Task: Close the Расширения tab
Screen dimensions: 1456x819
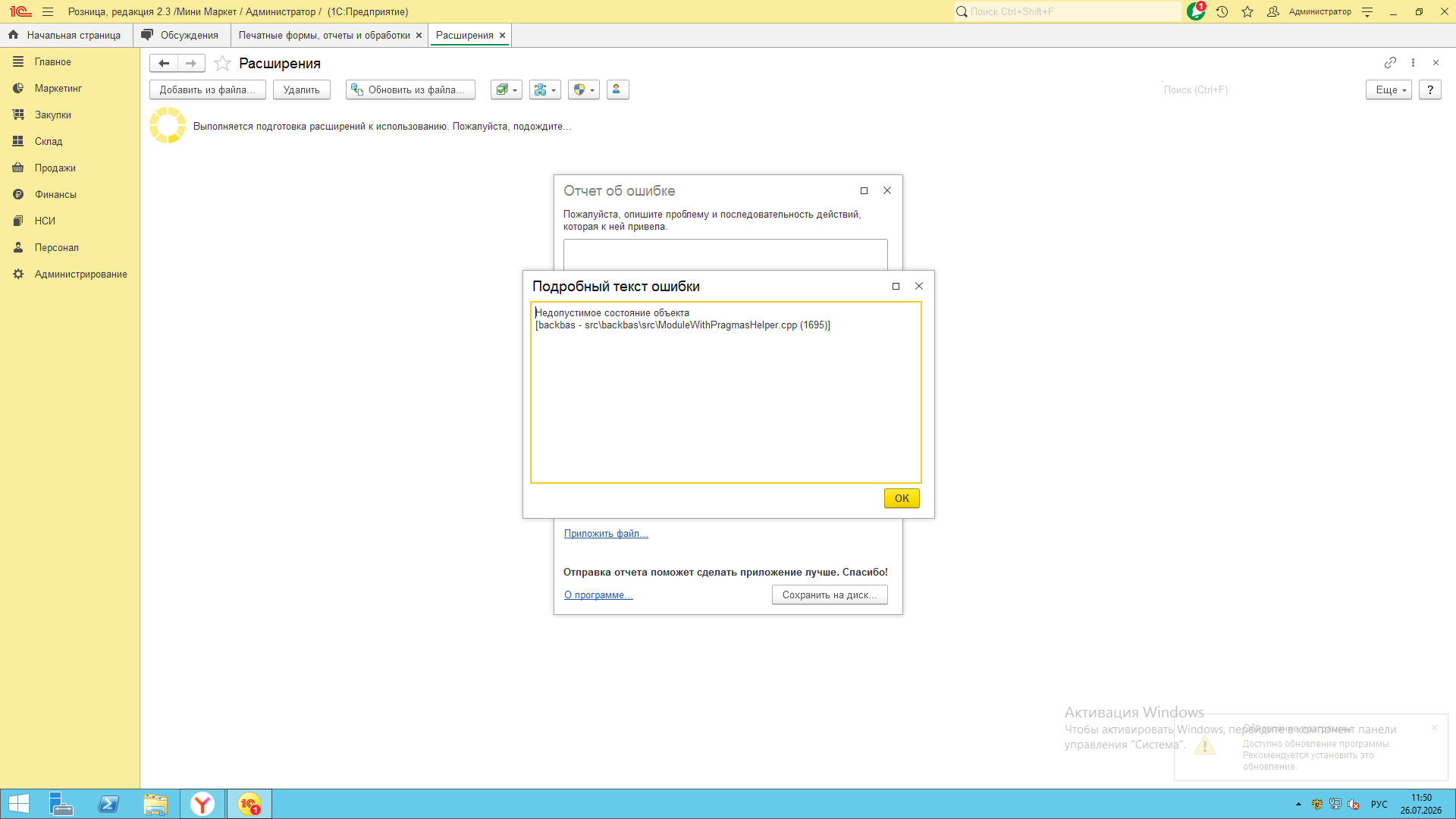Action: pyautogui.click(x=502, y=35)
